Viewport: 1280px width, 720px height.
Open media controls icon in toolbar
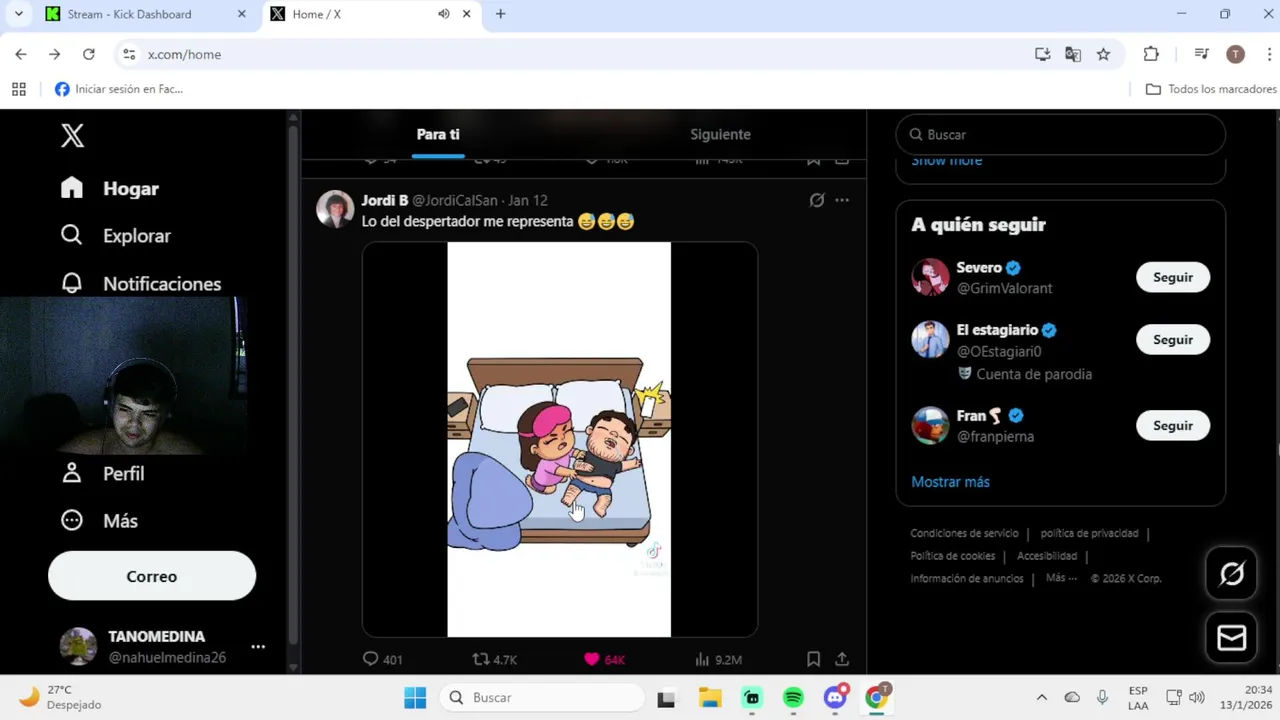pyautogui.click(x=1202, y=54)
